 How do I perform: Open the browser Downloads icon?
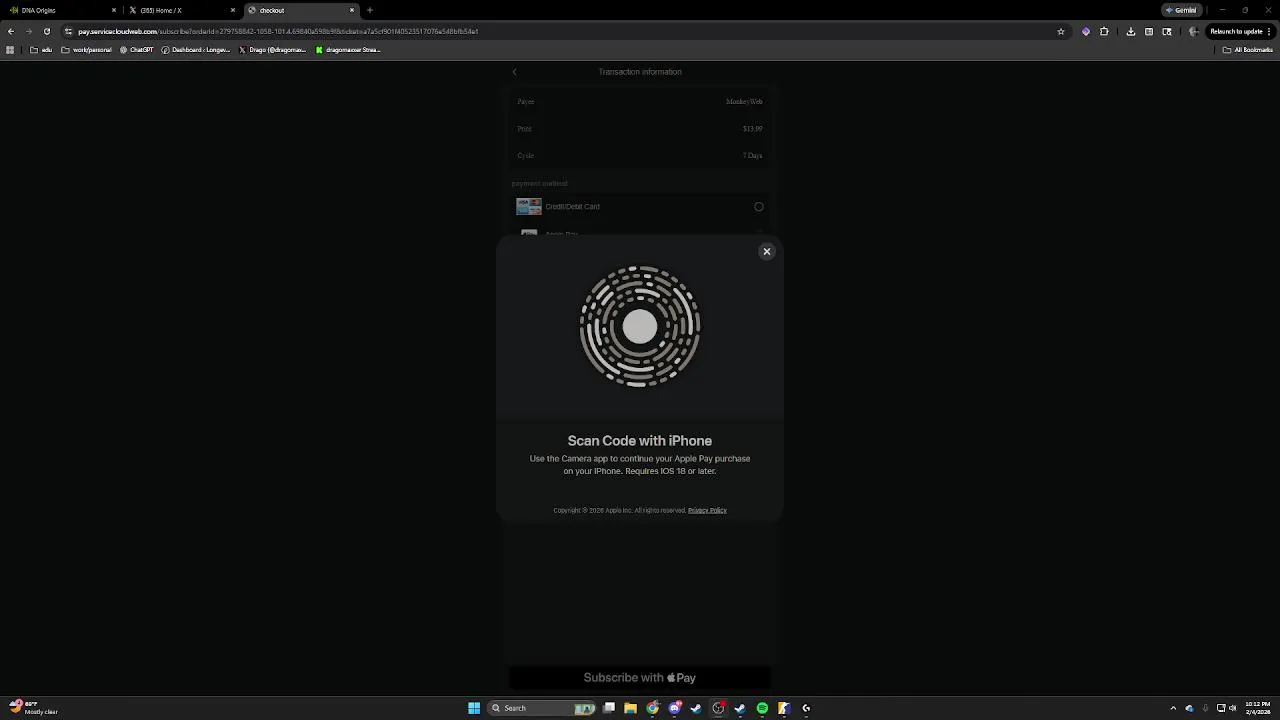pos(1131,31)
